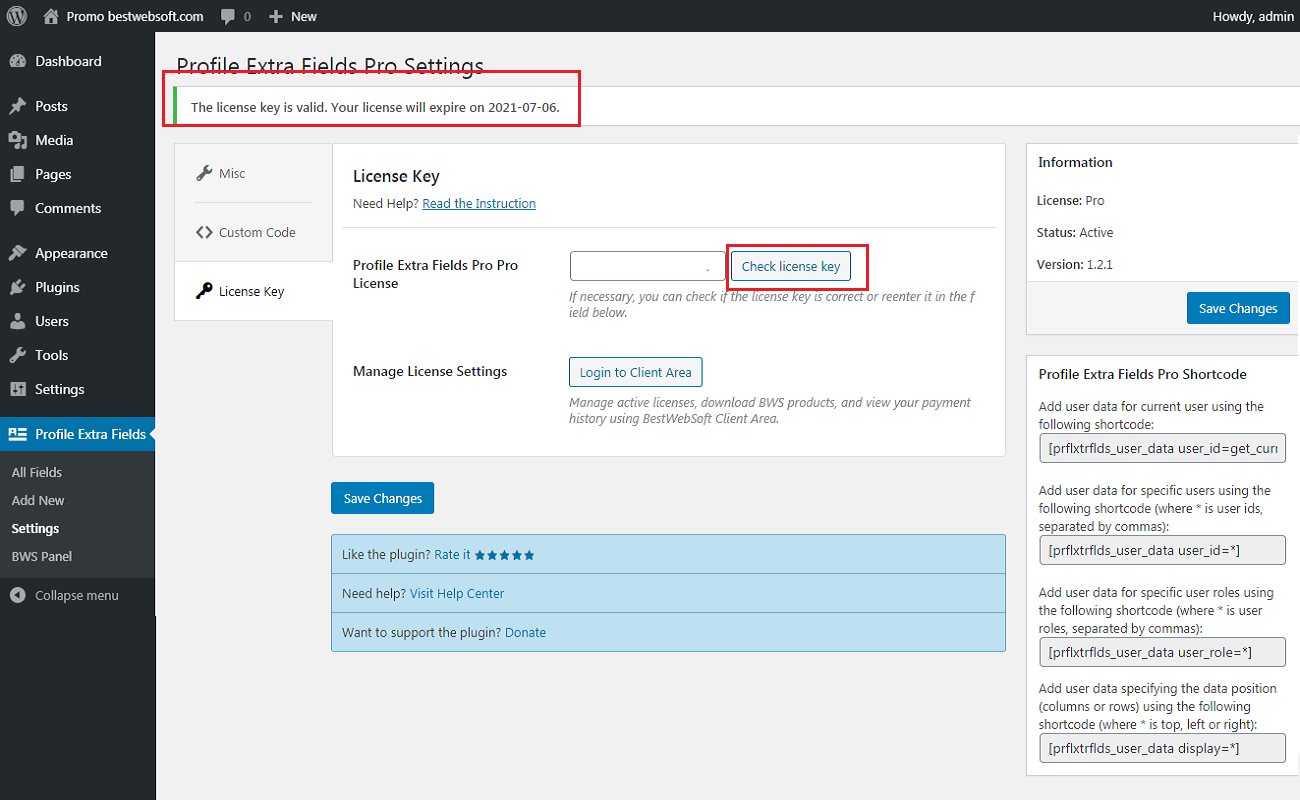Open the Howdy, admin account menu
1300x800 pixels.
point(1253,16)
